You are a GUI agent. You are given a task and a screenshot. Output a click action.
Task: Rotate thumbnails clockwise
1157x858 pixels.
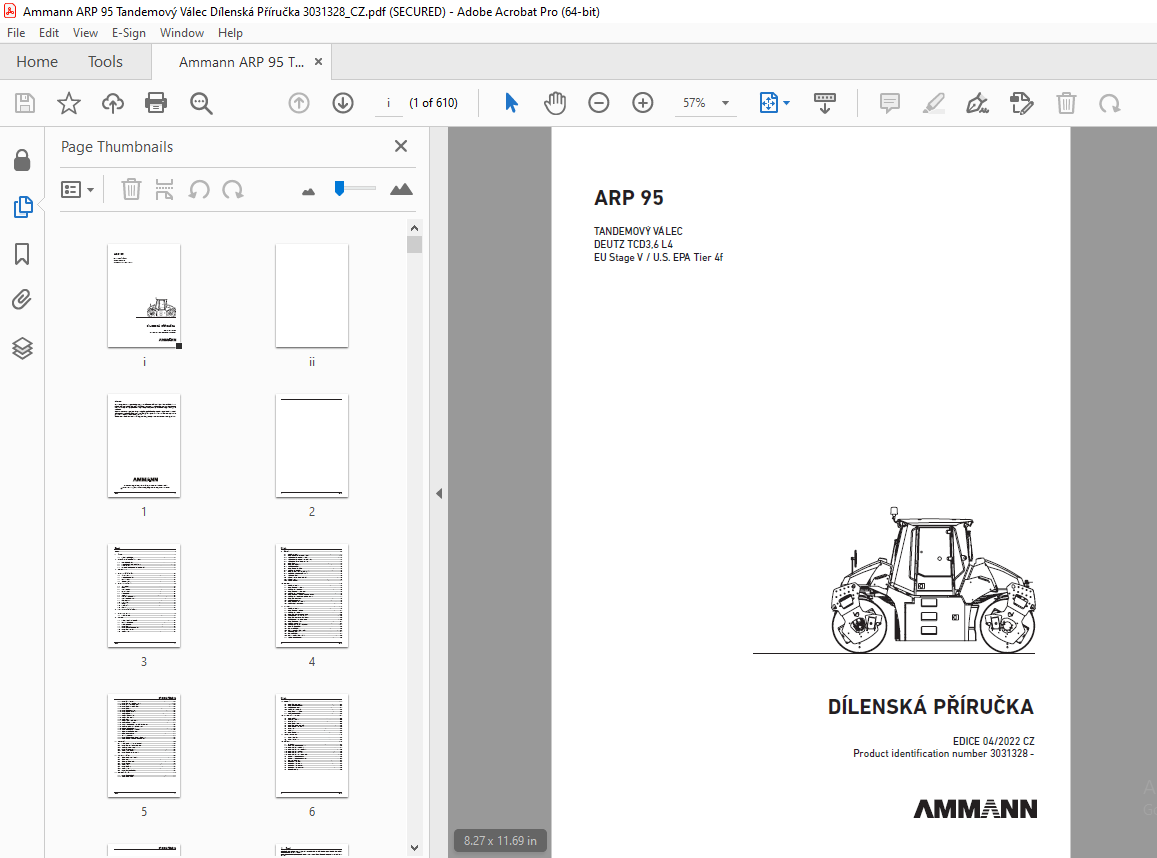(233, 190)
